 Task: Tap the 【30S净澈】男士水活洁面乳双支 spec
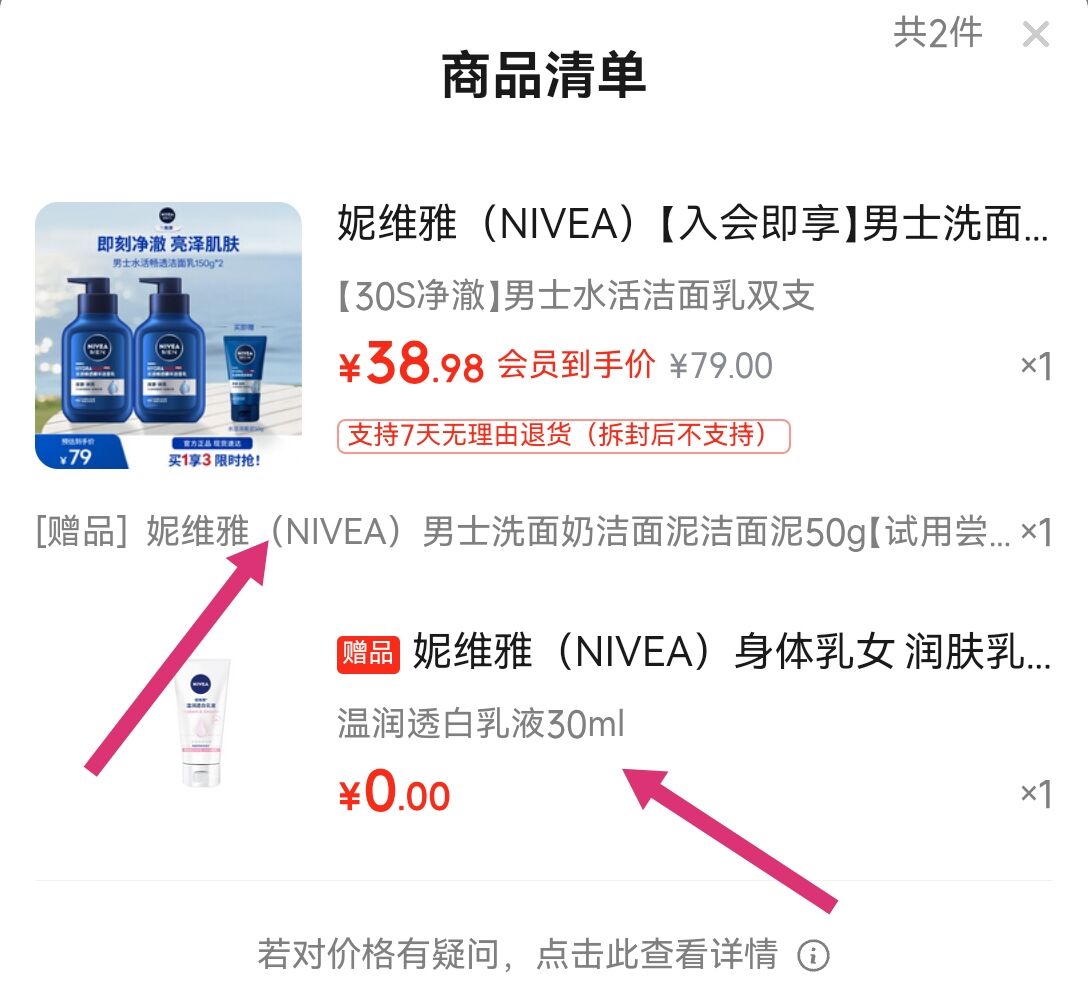575,295
